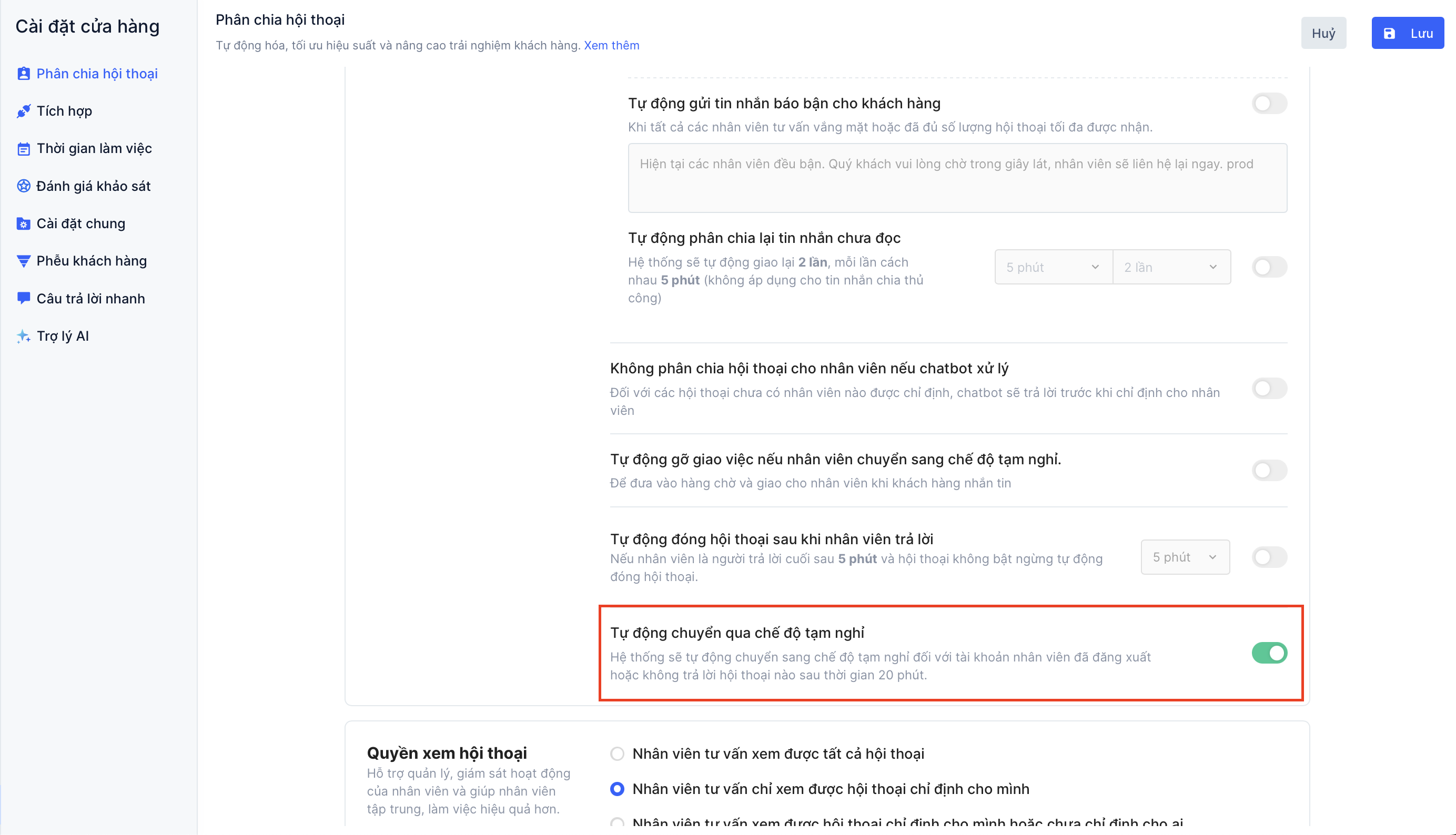Click the Thời gian làm việc calendar icon
Screen dimensions: 1456x835
[23, 148]
